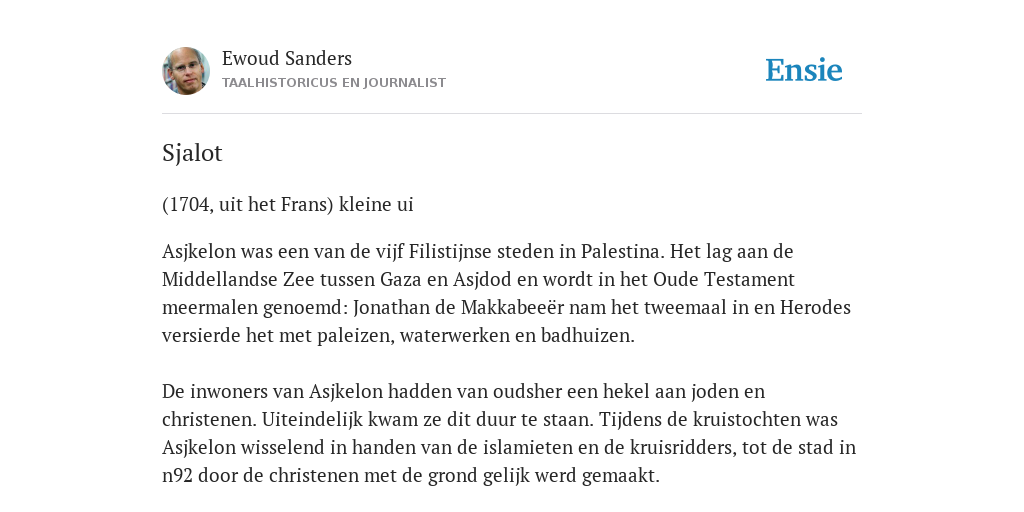Click 'Middellandse Zee' in the text
The image size is (1024, 512).
pyautogui.click(x=238, y=280)
